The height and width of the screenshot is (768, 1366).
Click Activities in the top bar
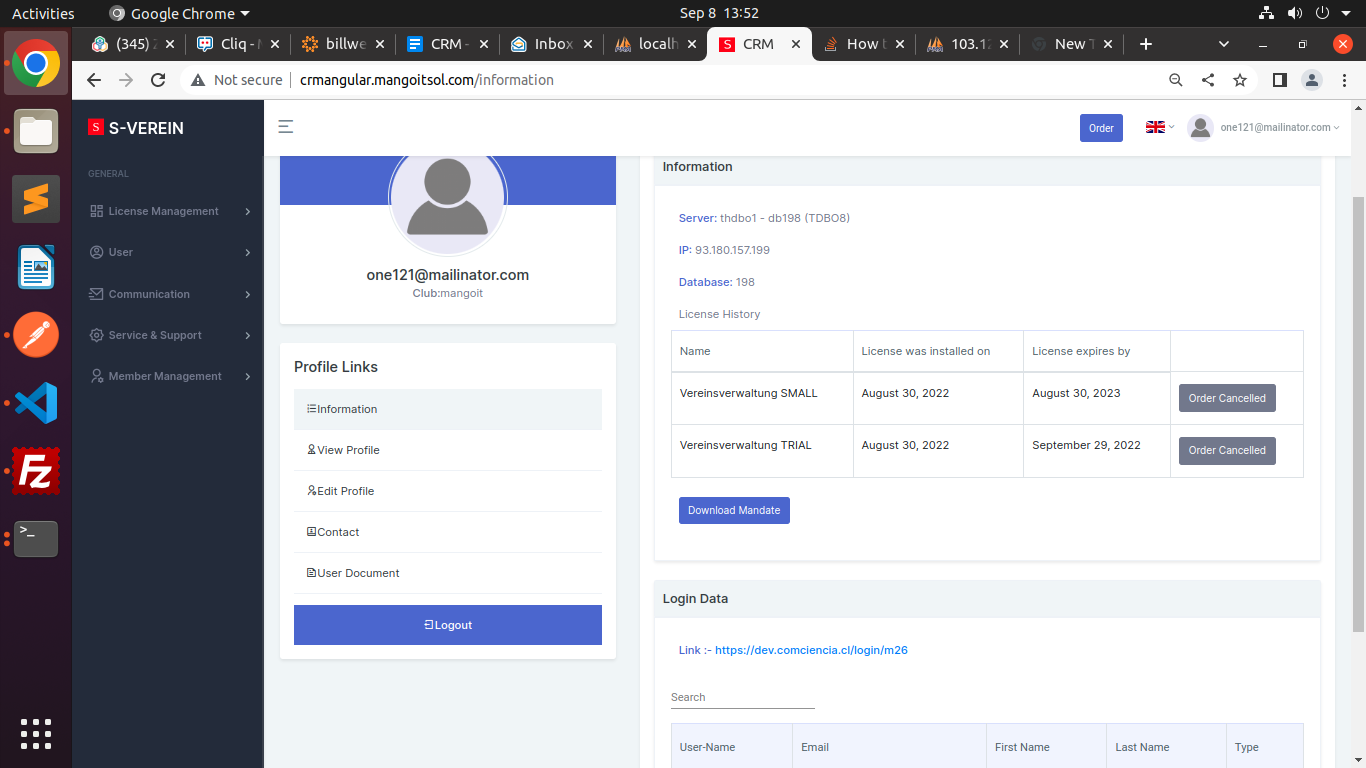43,14
